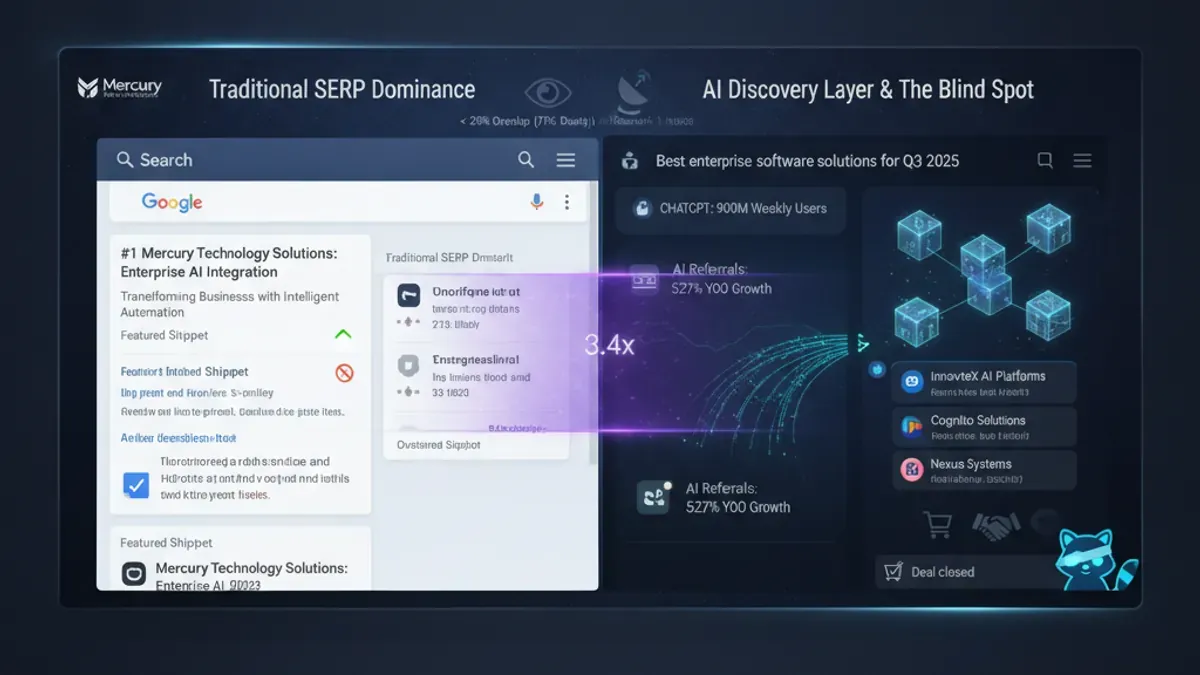This screenshot has height=675, width=1200.
Task: Open the hamburger menu in AI panel header
Action: tap(1081, 160)
